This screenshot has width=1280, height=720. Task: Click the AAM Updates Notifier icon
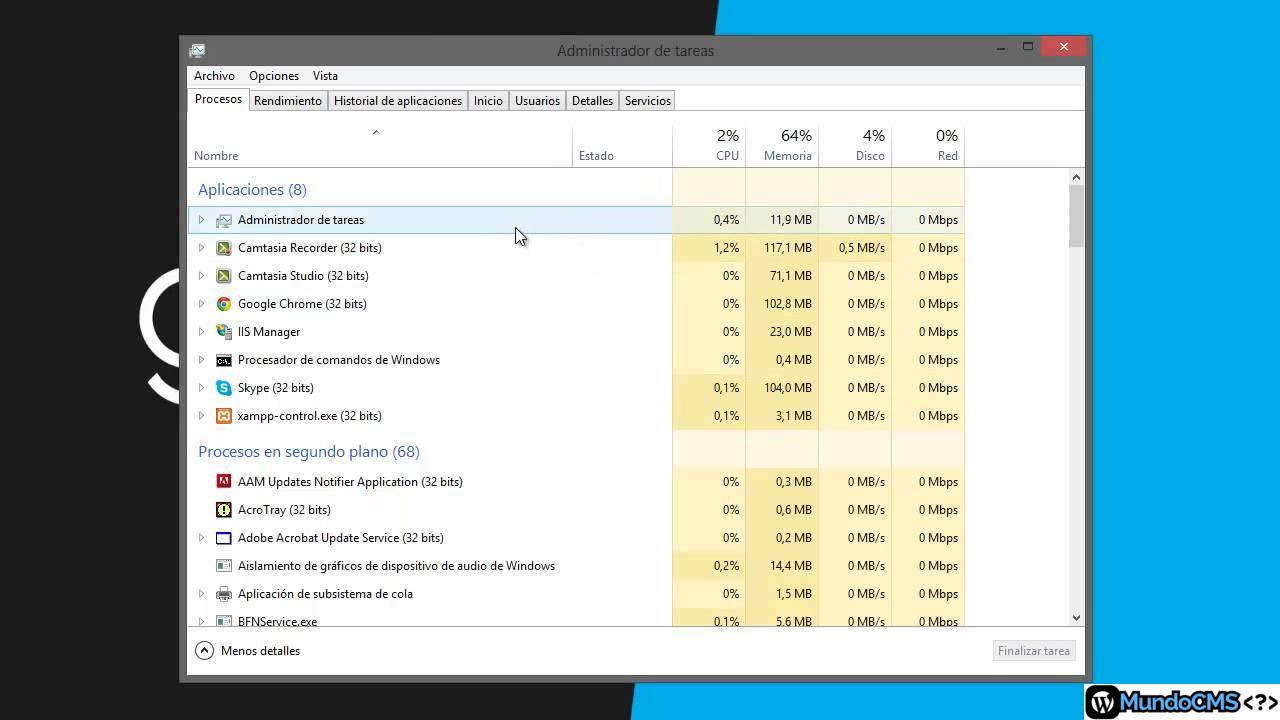[224, 482]
